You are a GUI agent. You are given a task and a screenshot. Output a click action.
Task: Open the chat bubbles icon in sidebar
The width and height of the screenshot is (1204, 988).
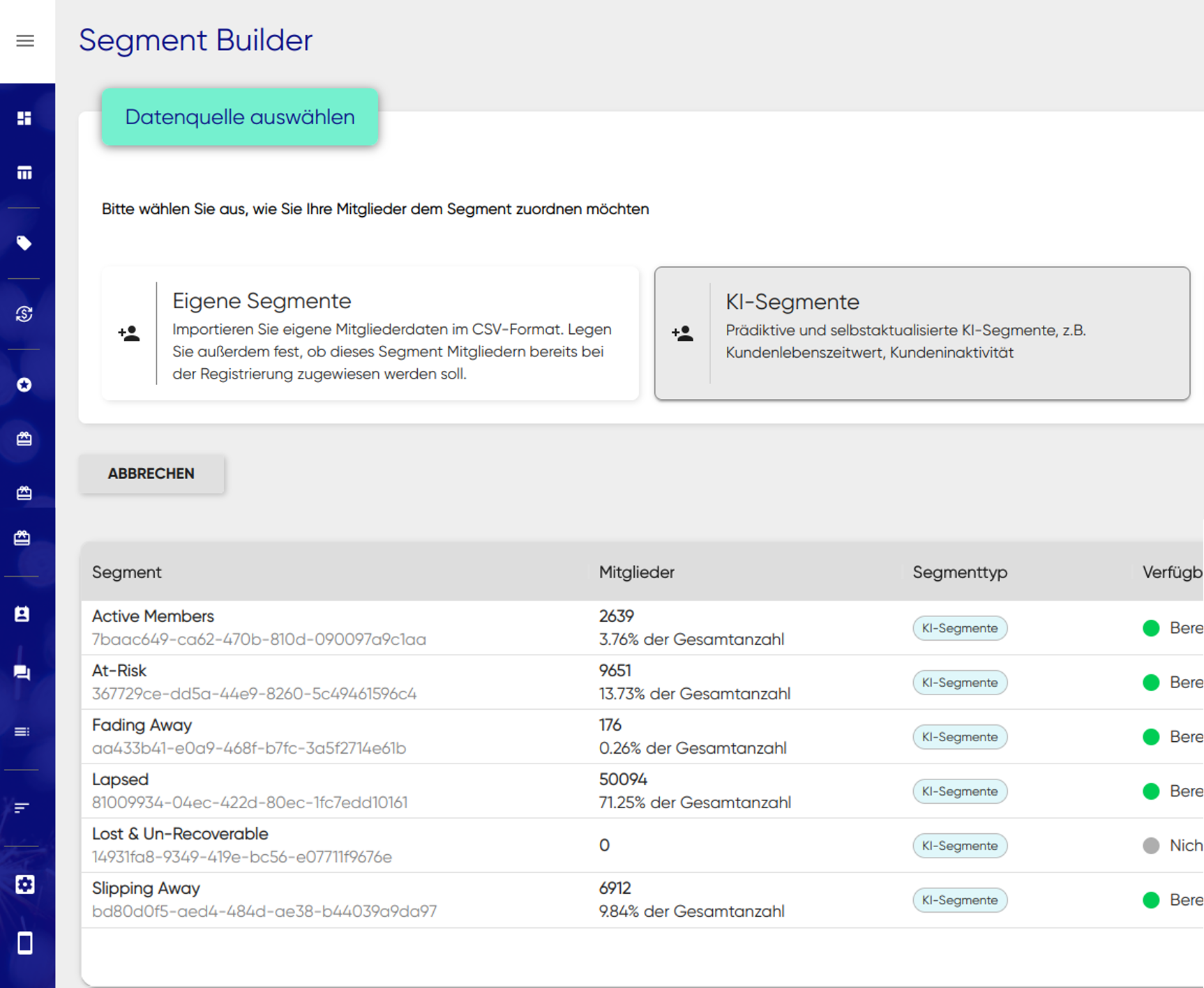(22, 673)
